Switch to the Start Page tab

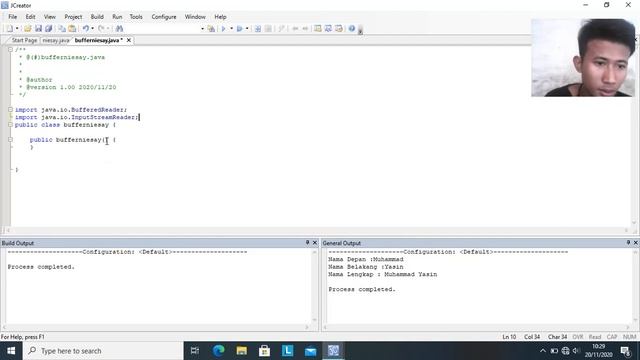24,40
